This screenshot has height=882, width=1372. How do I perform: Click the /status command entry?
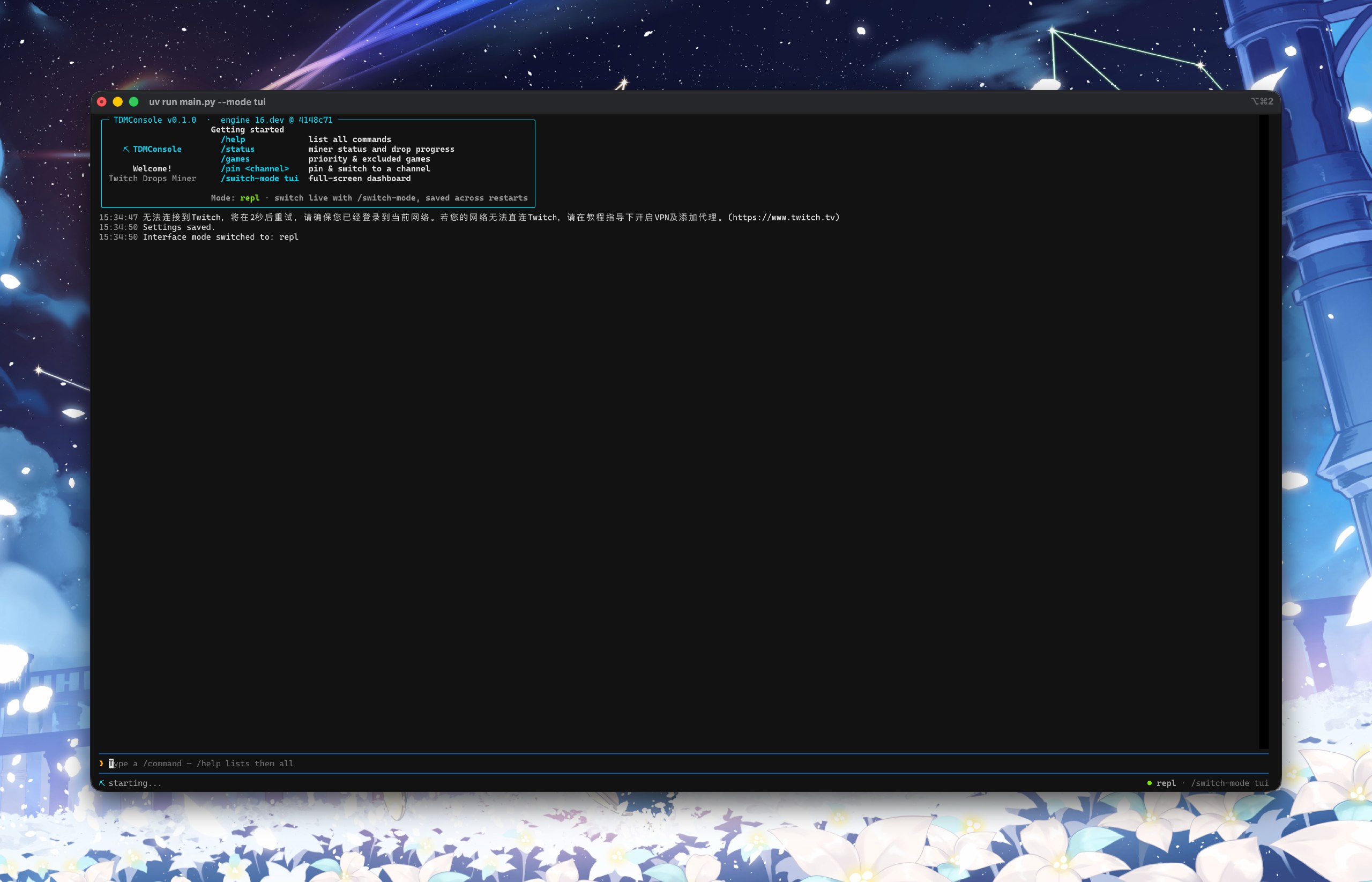coord(237,149)
